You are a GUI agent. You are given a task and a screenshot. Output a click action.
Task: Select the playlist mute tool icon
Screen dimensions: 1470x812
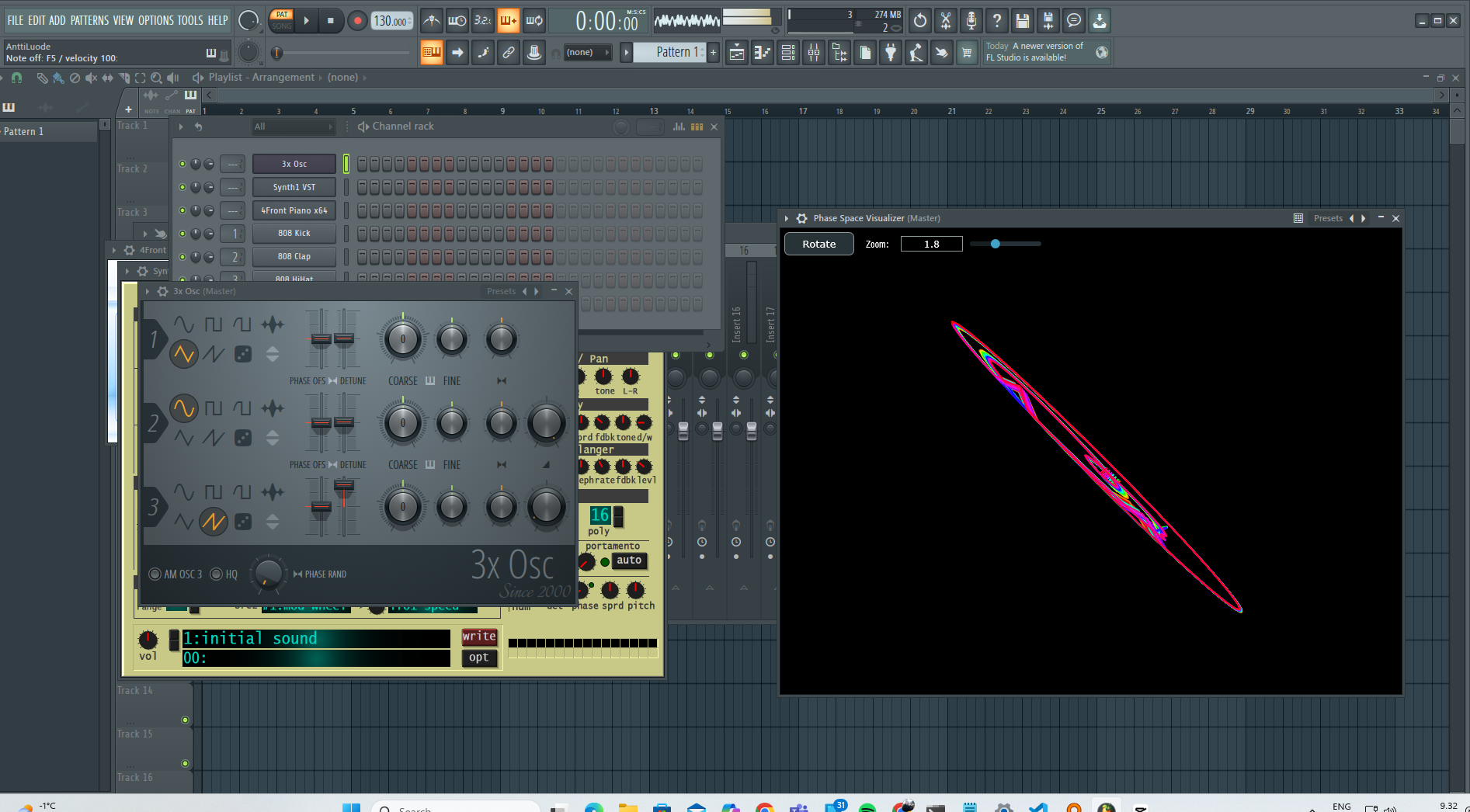coord(91,78)
